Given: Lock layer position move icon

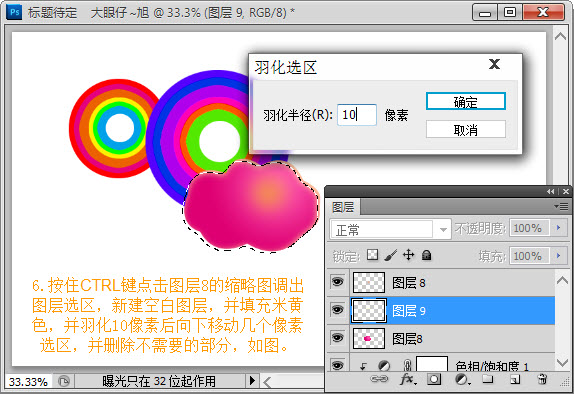Looking at the screenshot, I should (x=409, y=255).
